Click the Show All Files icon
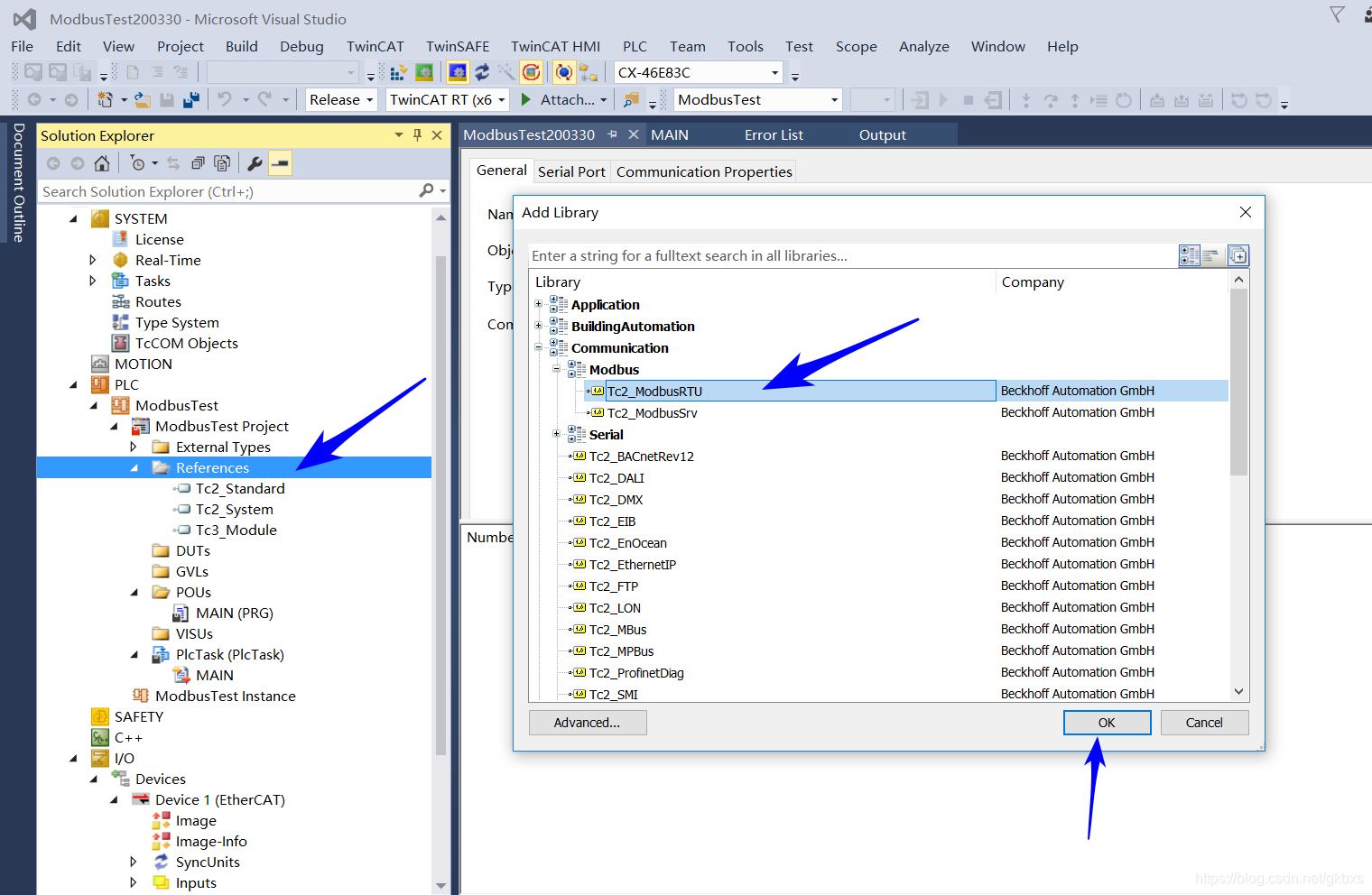The height and width of the screenshot is (895, 1372). 222,163
